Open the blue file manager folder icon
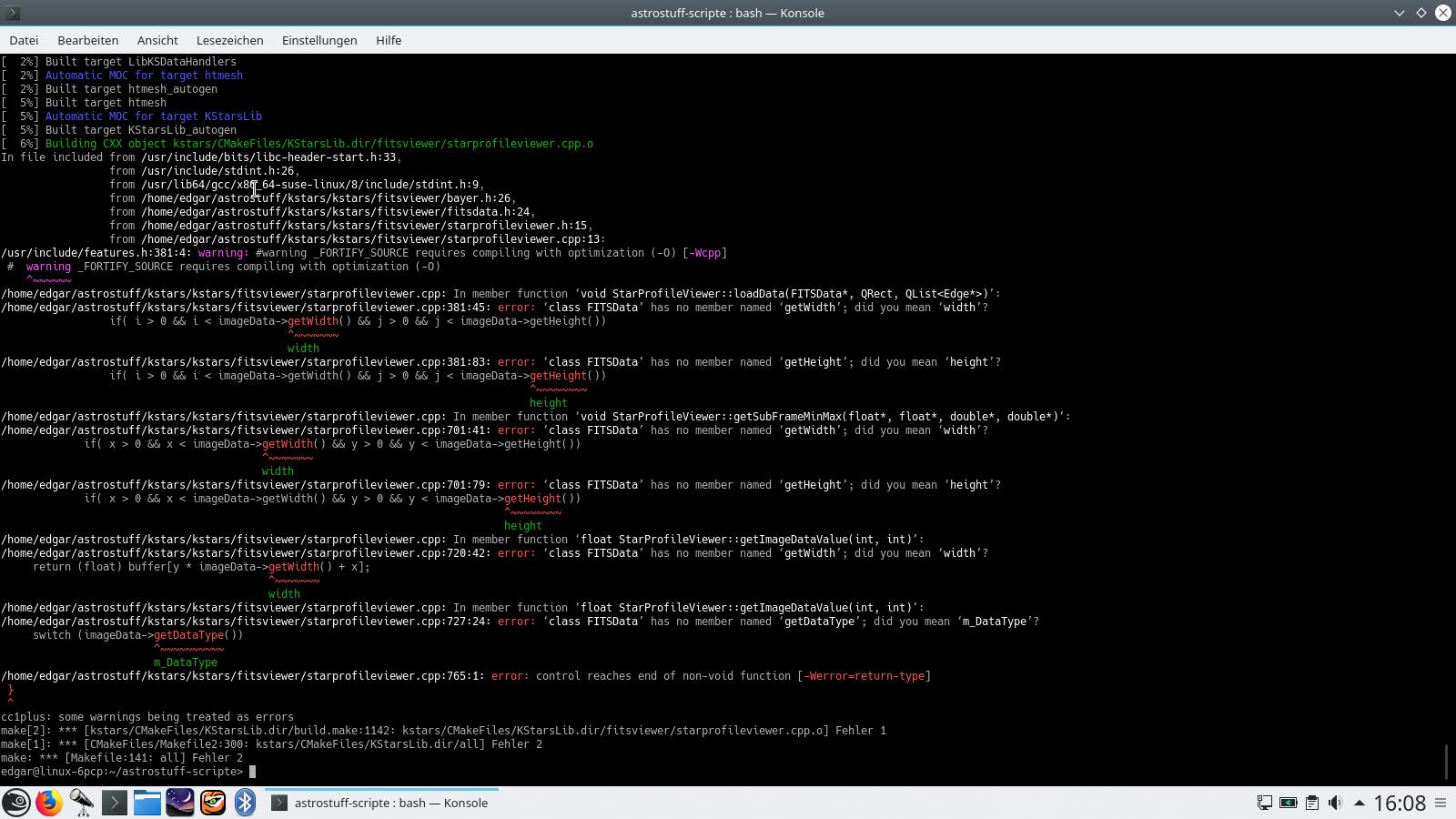1456x819 pixels. (147, 803)
